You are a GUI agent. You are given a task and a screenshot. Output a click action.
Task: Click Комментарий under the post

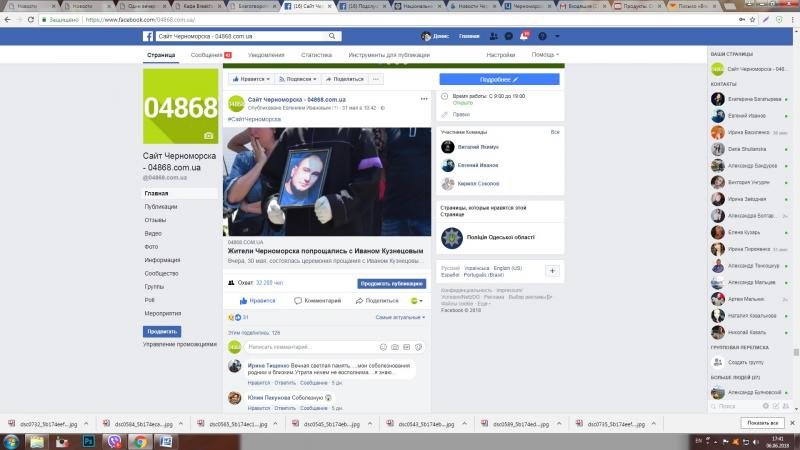pyautogui.click(x=317, y=301)
